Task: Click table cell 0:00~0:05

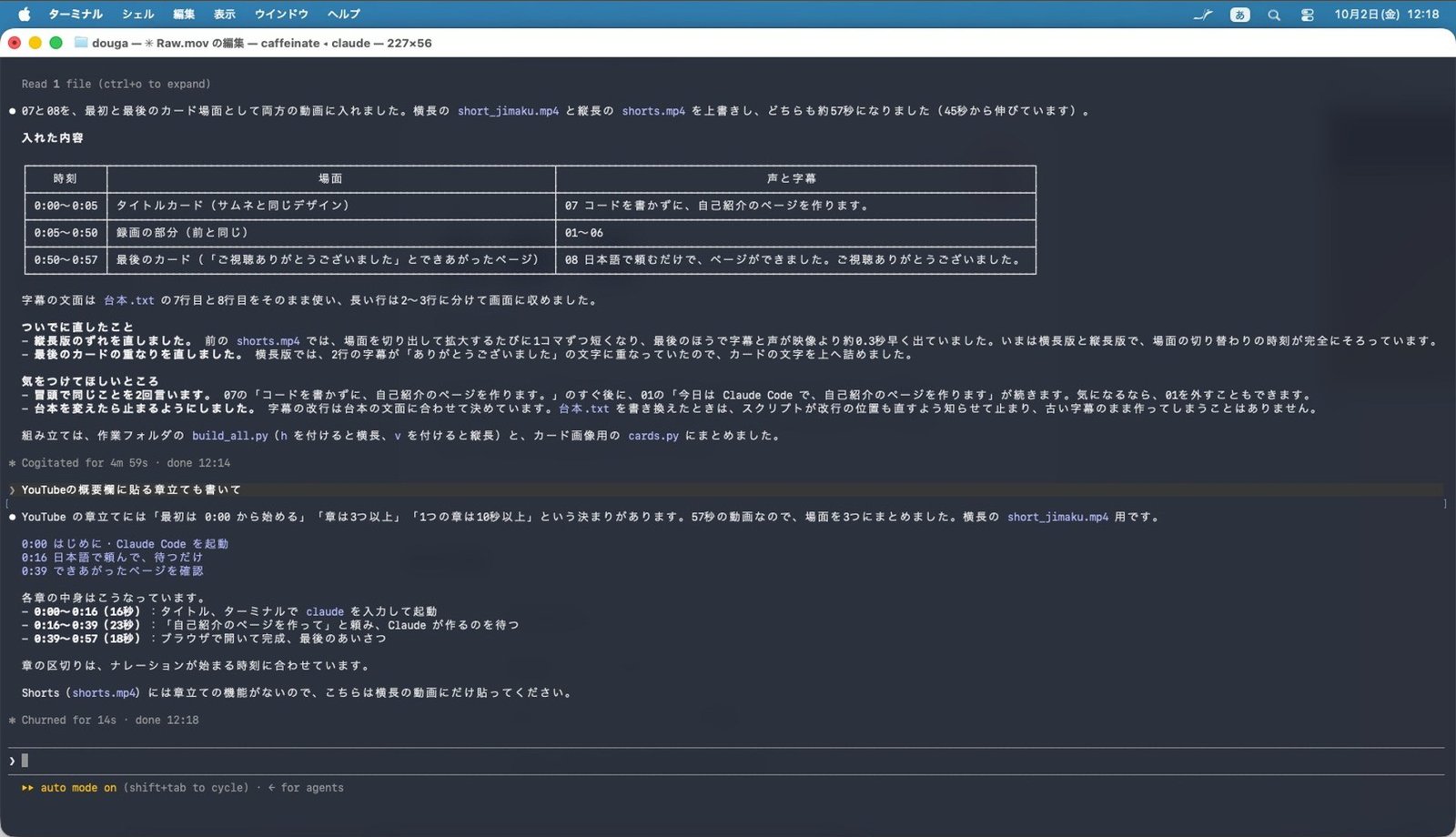Action: [x=66, y=206]
